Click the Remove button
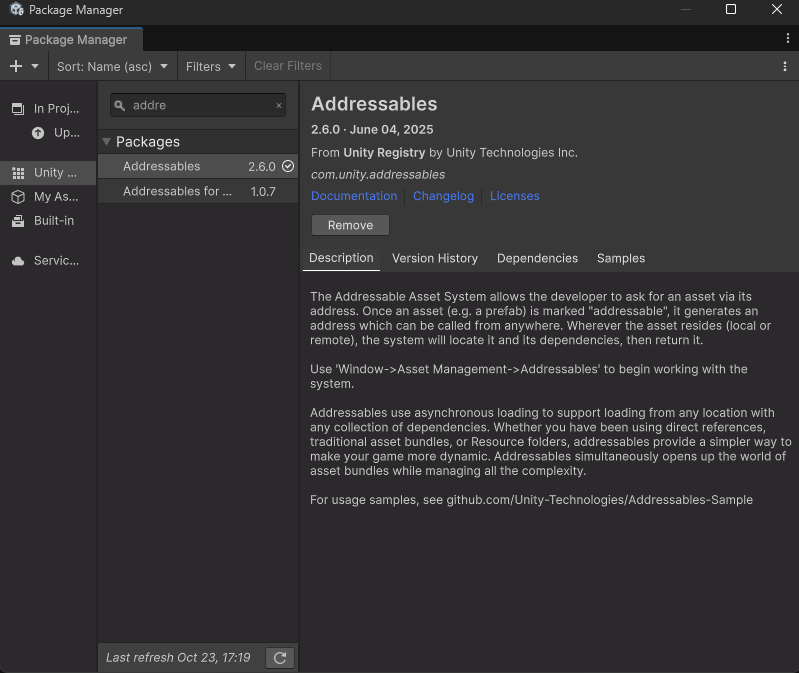Viewport: 799px width, 673px height. click(x=351, y=225)
